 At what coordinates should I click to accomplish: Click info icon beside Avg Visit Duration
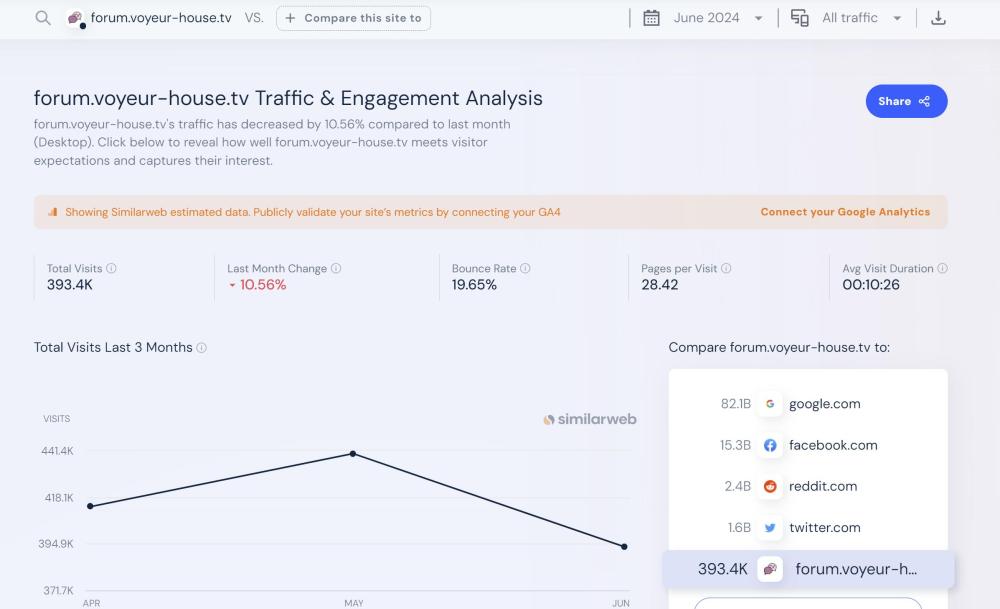click(943, 269)
